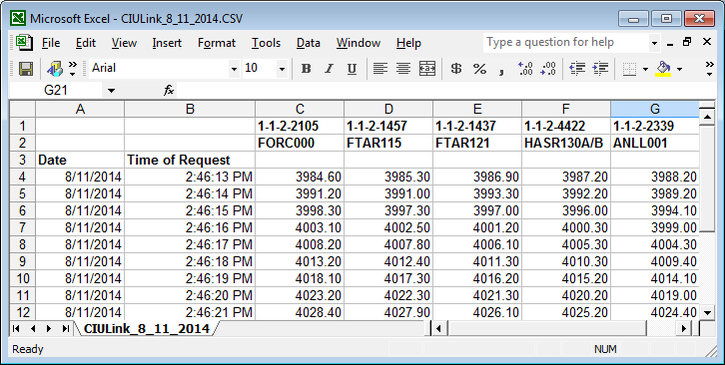The height and width of the screenshot is (365, 725).
Task: Select cell containing HASR130A/B
Action: coord(566,143)
